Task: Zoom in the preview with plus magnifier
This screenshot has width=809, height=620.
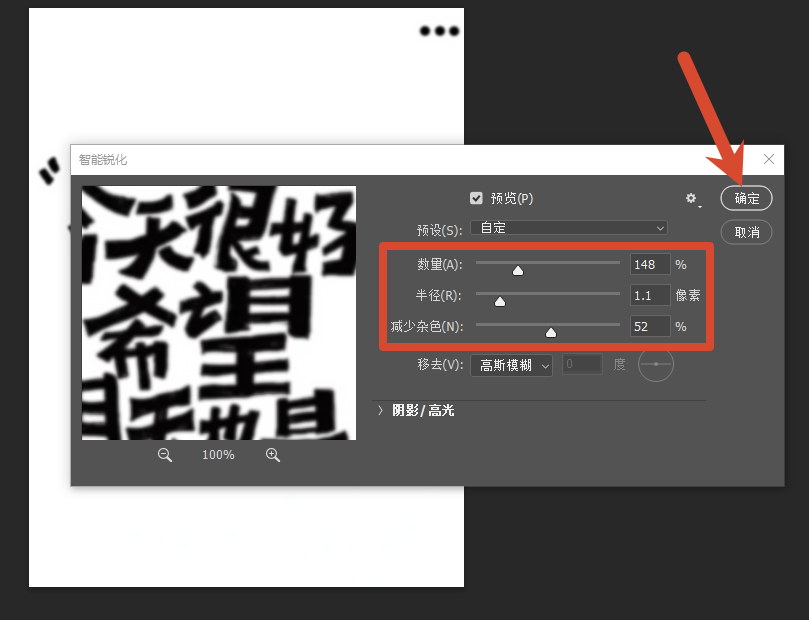Action: pyautogui.click(x=272, y=454)
